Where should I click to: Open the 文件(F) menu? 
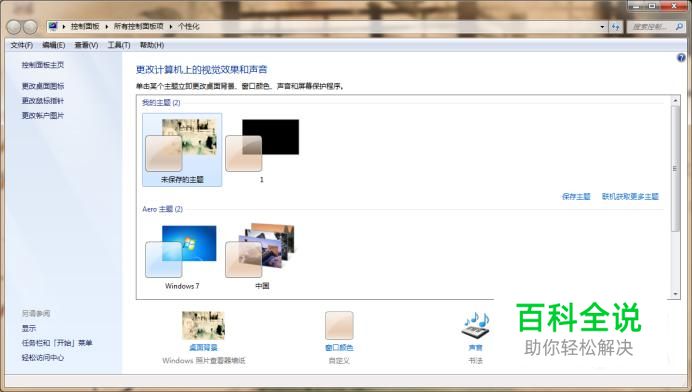click(22, 45)
